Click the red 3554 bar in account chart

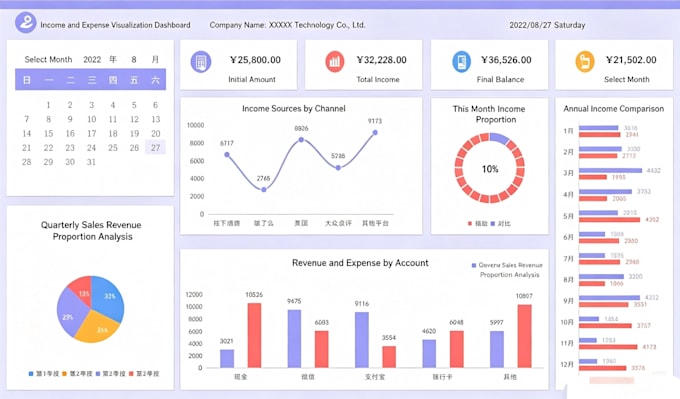click(x=389, y=357)
